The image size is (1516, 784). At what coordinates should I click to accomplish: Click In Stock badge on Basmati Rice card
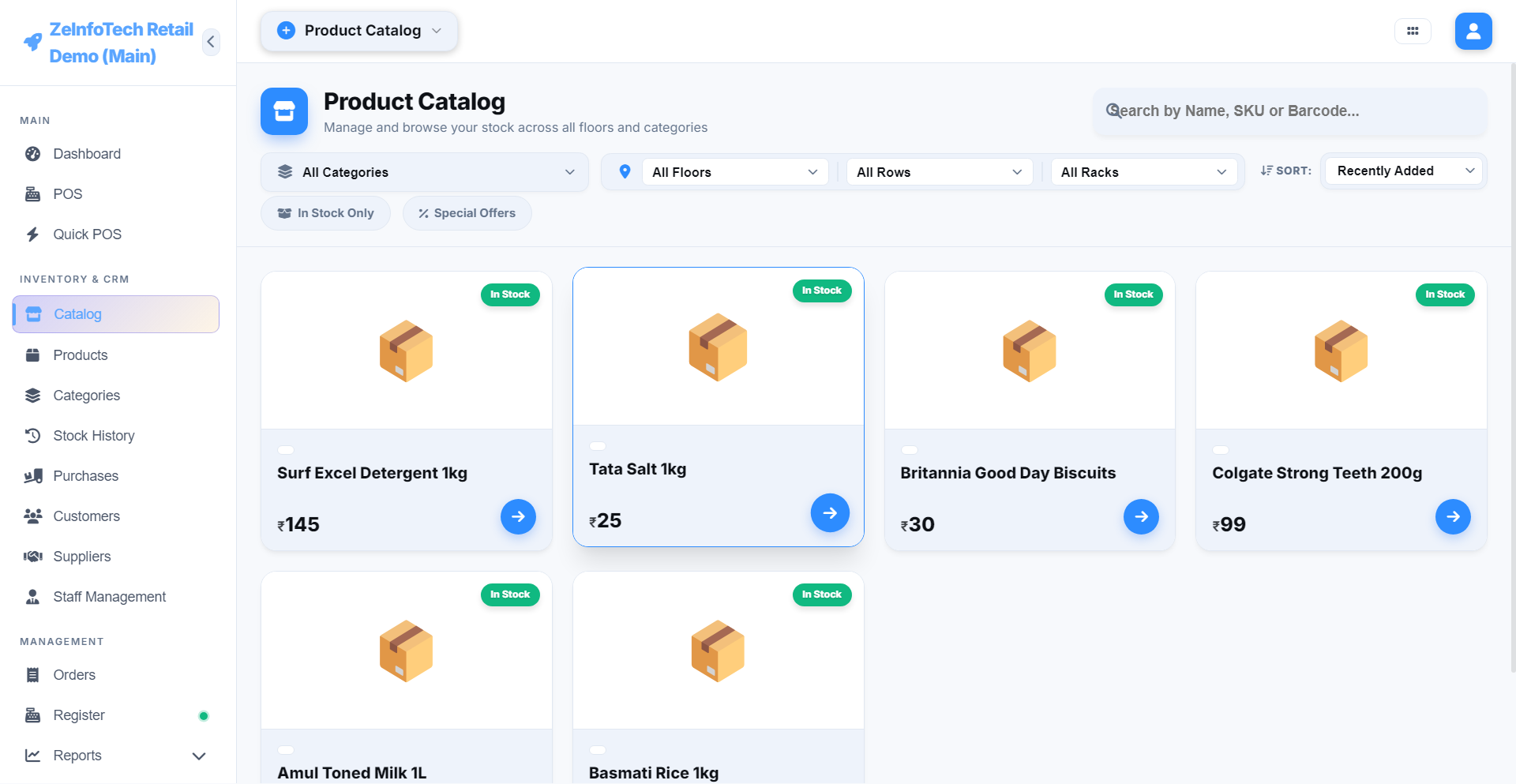pos(822,595)
